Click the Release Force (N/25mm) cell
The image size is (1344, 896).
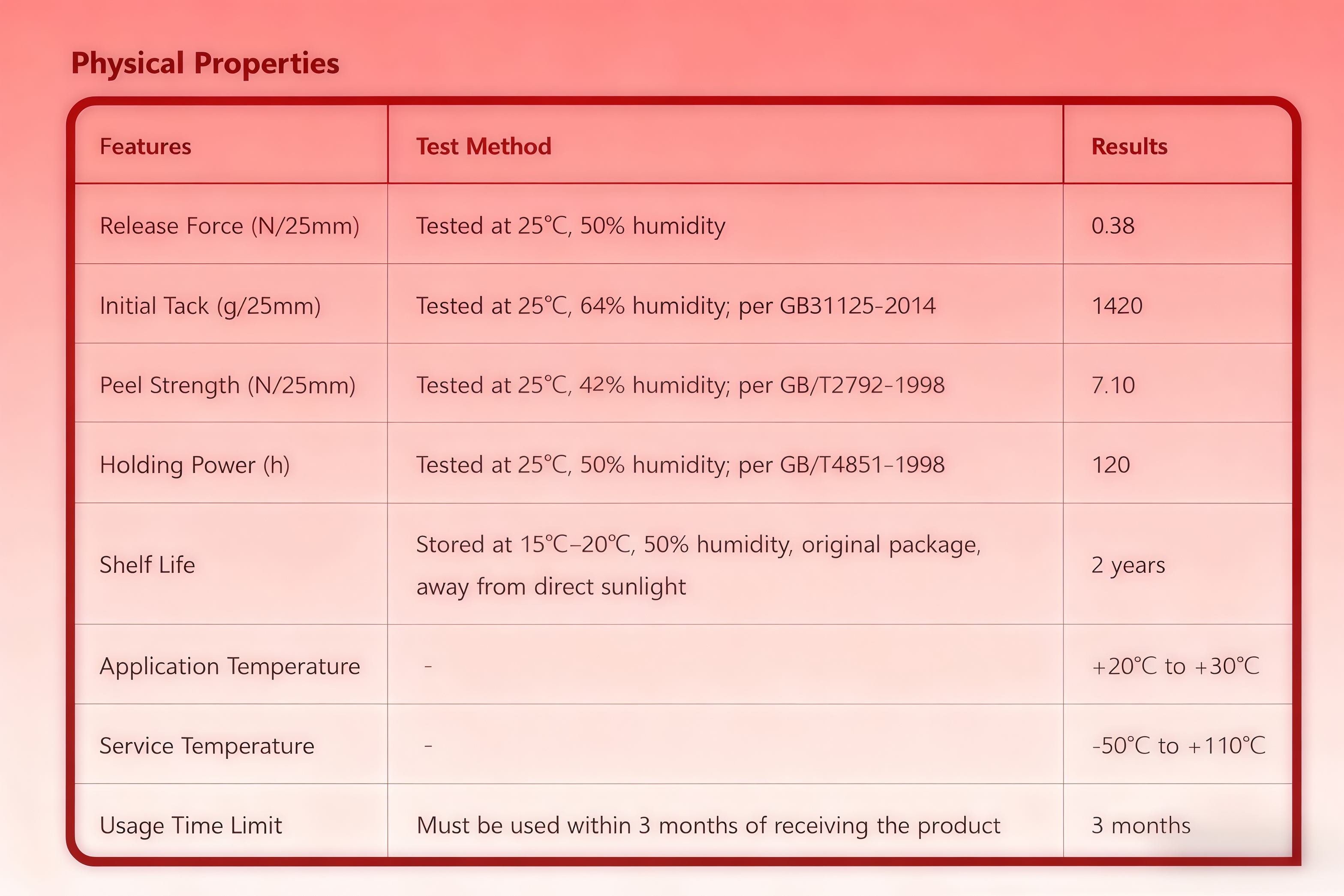click(x=229, y=226)
